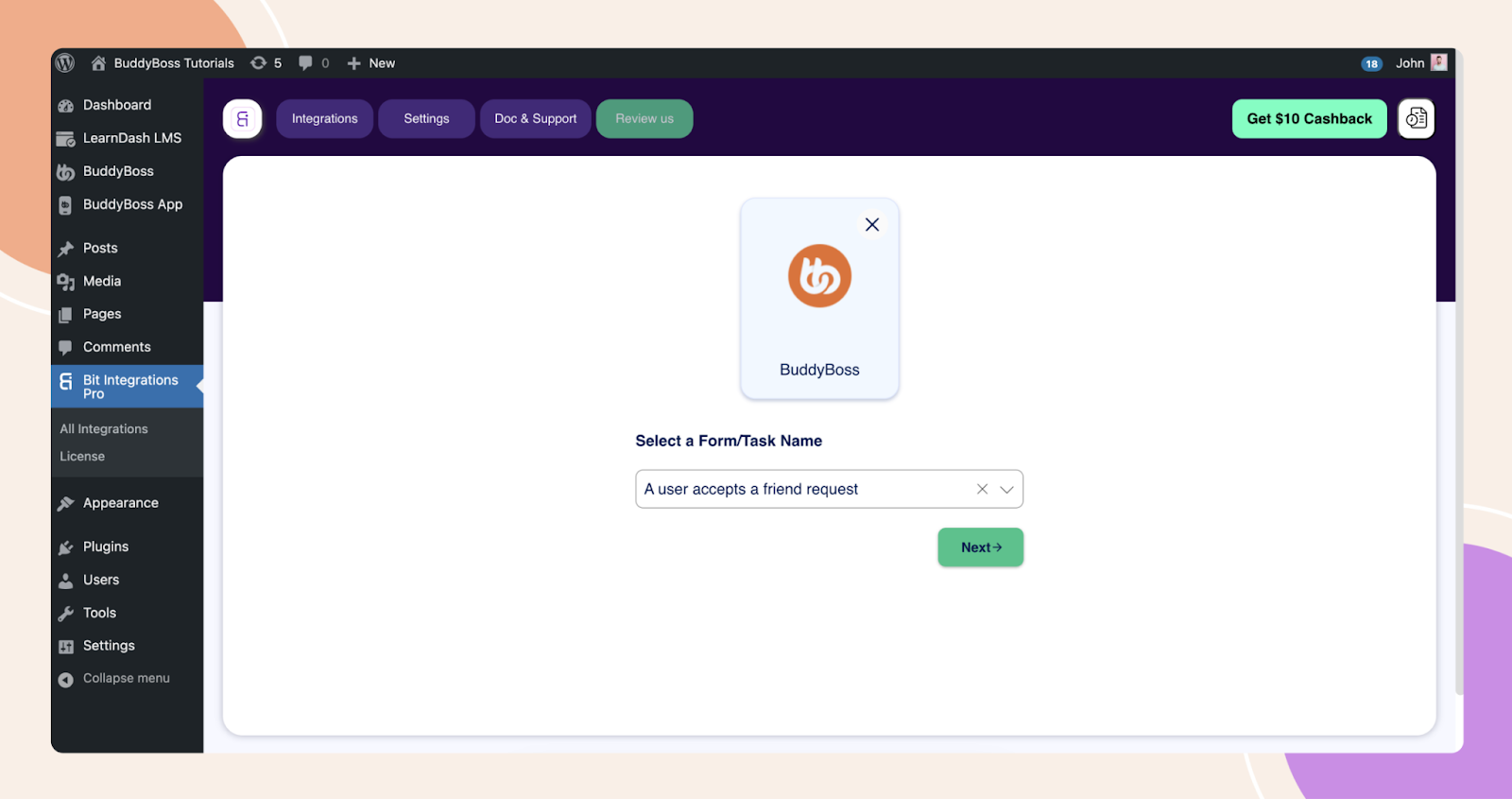Click the updates count 5
The width and height of the screenshot is (1512, 799).
[278, 63]
